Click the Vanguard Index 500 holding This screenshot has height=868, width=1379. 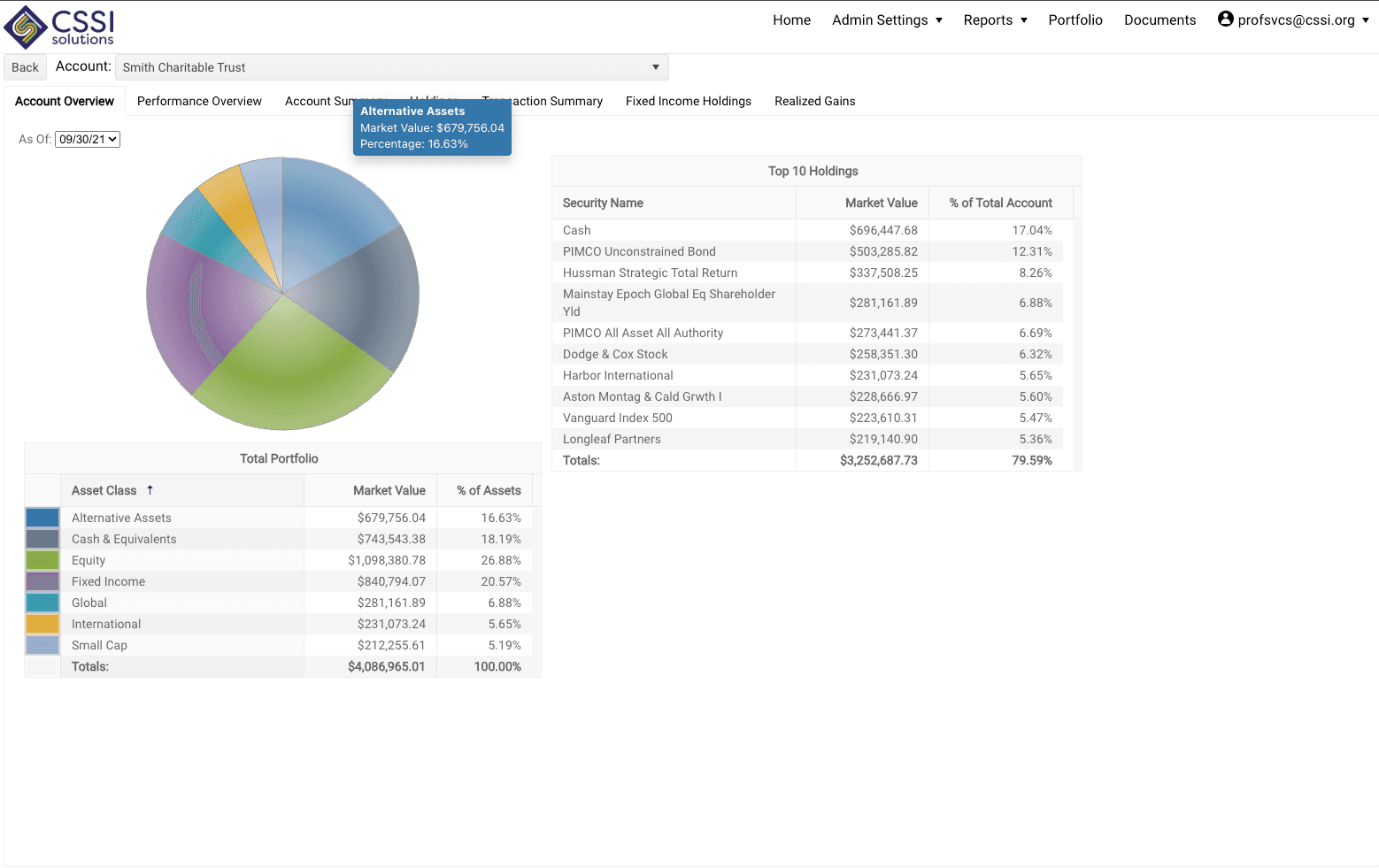pyautogui.click(x=617, y=418)
